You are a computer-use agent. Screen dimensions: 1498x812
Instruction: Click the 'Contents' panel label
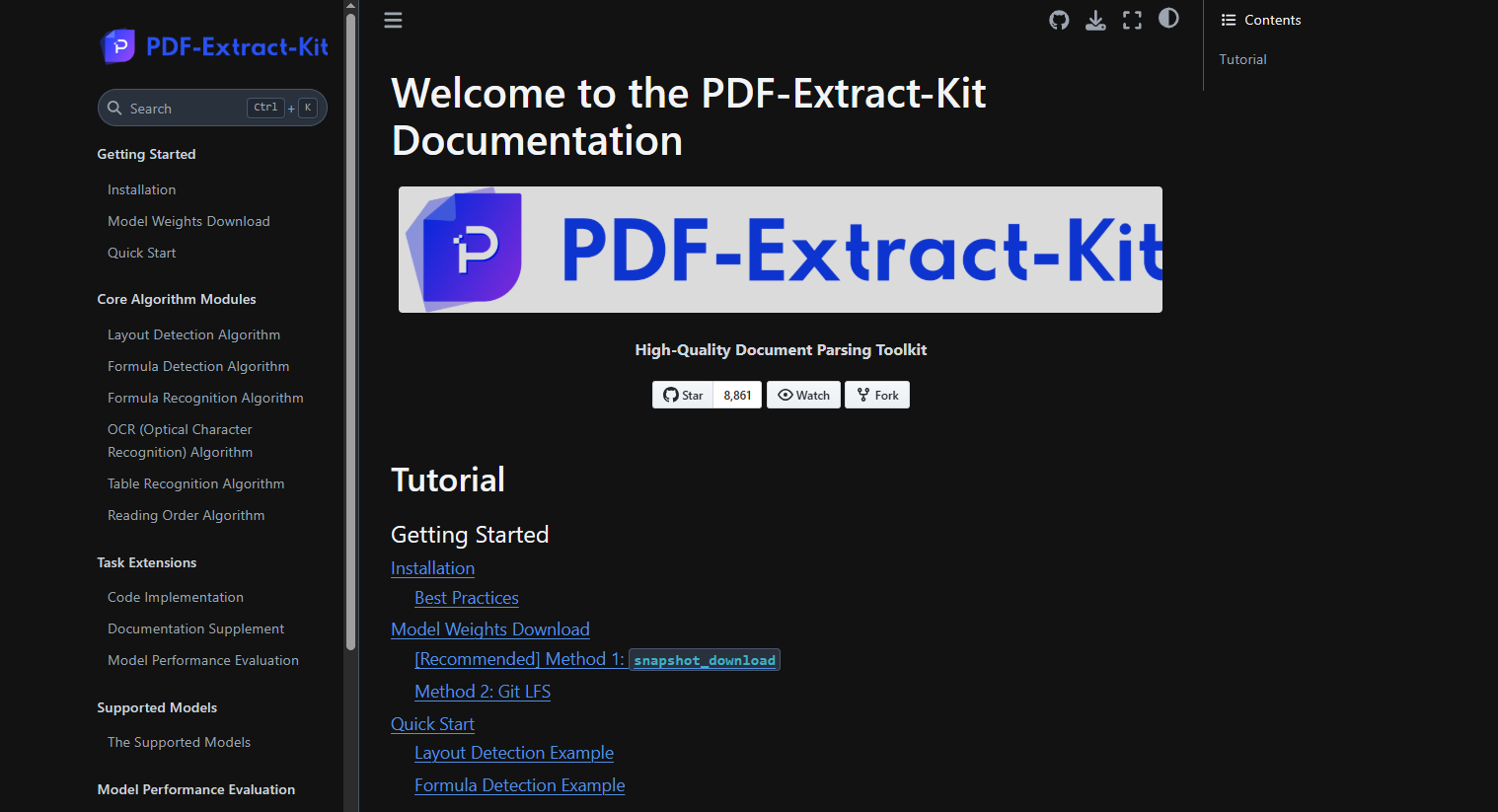click(1272, 20)
